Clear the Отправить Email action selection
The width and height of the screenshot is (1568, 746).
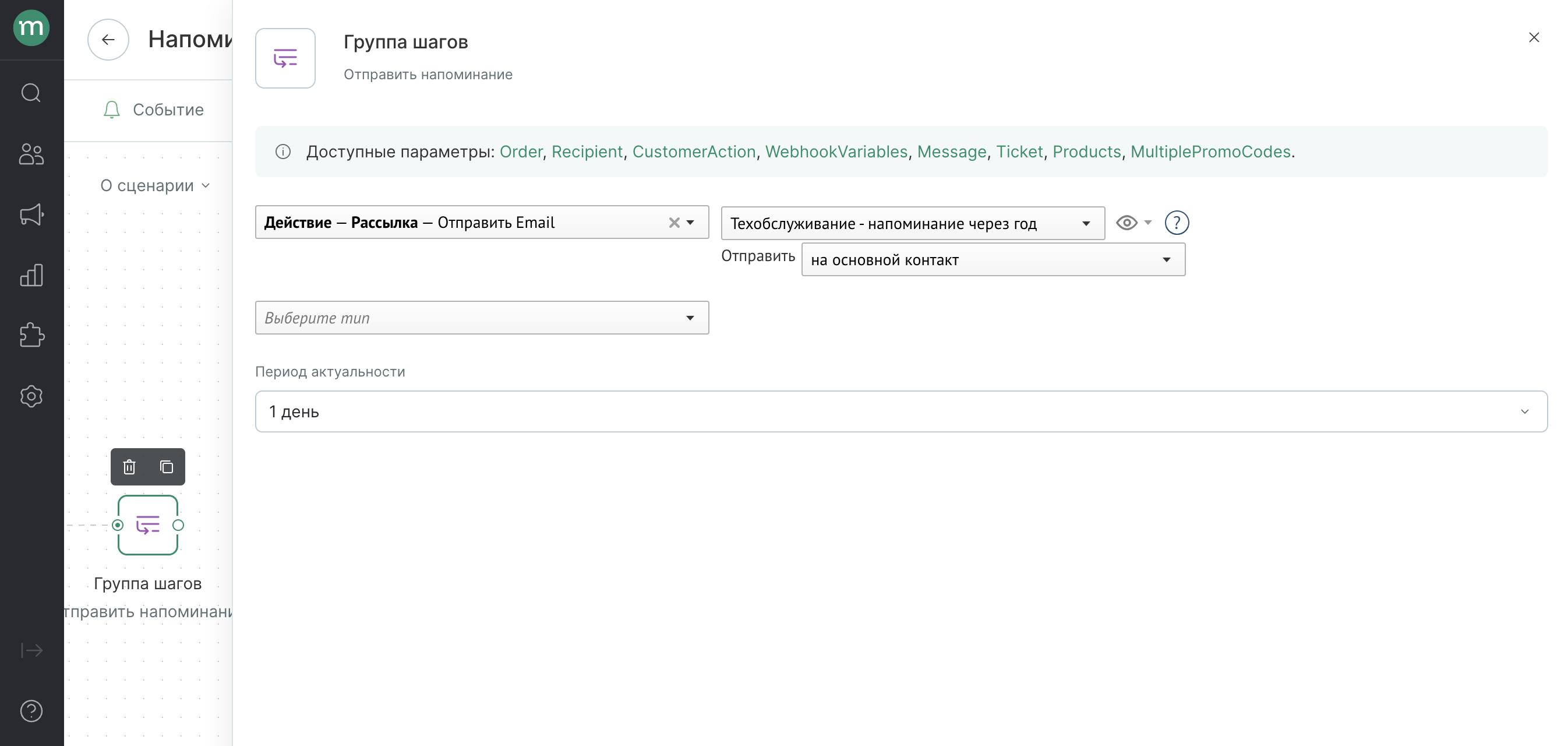674,223
